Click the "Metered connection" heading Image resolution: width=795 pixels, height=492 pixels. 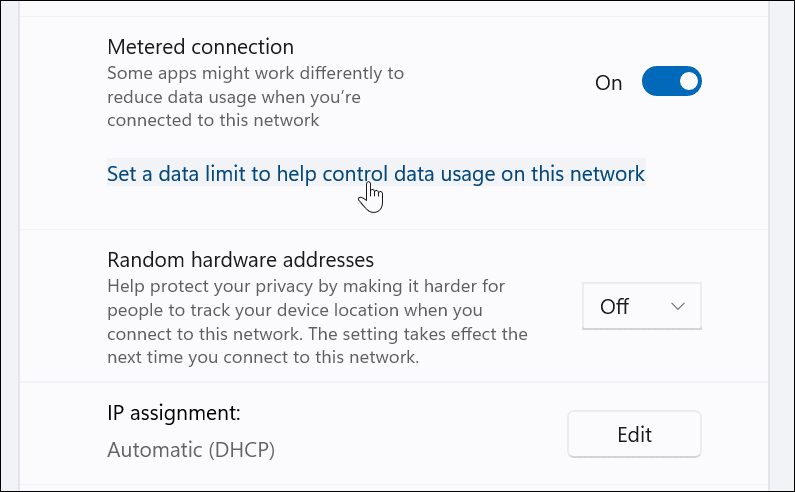pos(200,46)
